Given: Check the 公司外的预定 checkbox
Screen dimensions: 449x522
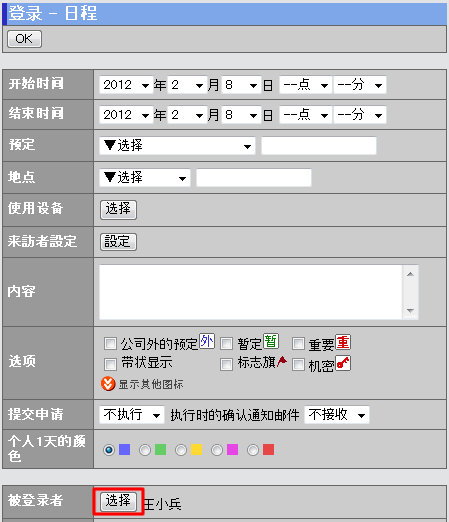Looking at the screenshot, I should (110, 343).
